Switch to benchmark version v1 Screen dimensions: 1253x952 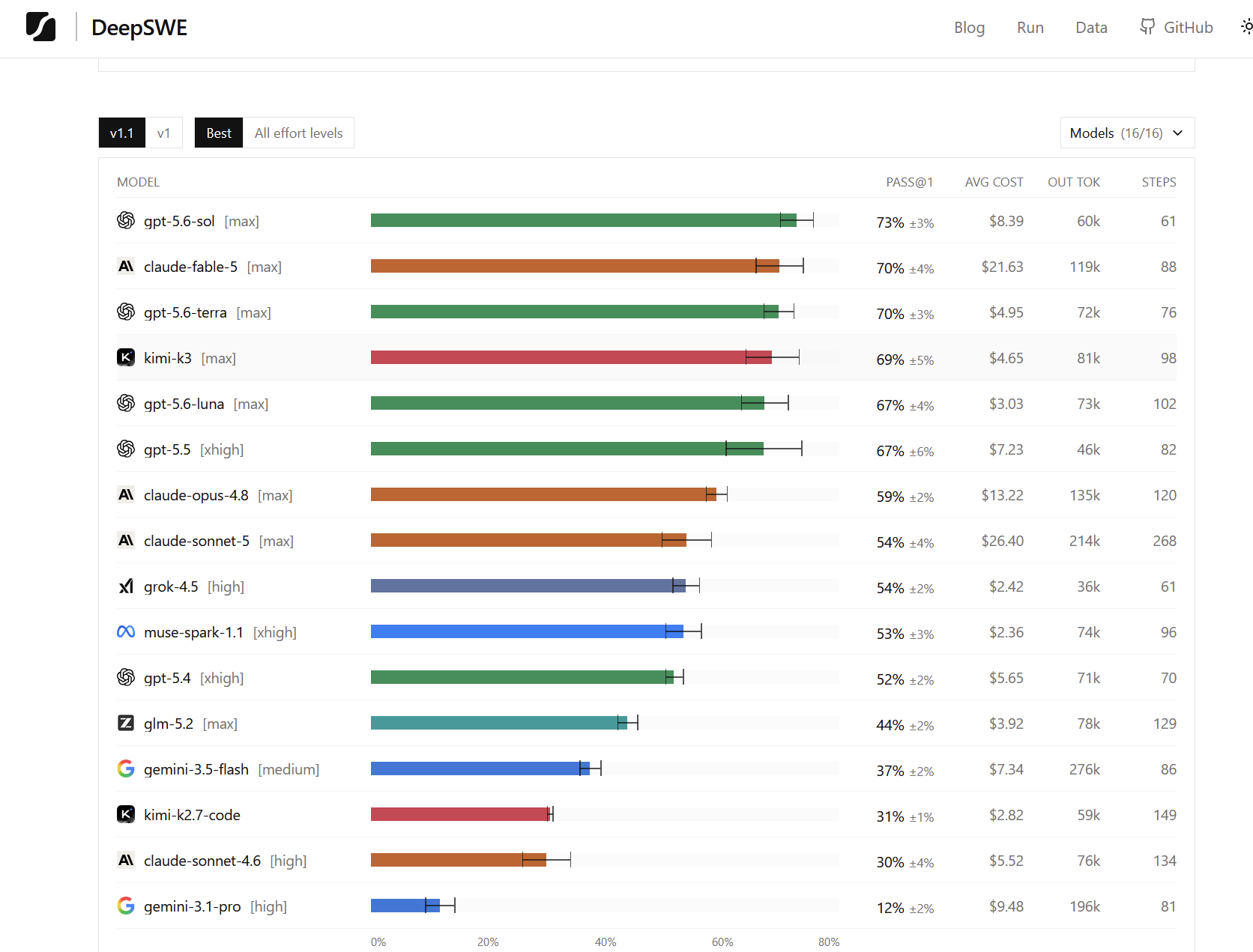coord(163,133)
